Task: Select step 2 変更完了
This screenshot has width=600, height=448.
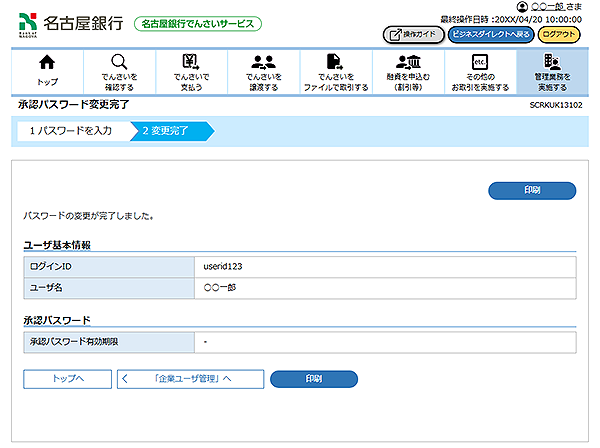Action: click(166, 130)
